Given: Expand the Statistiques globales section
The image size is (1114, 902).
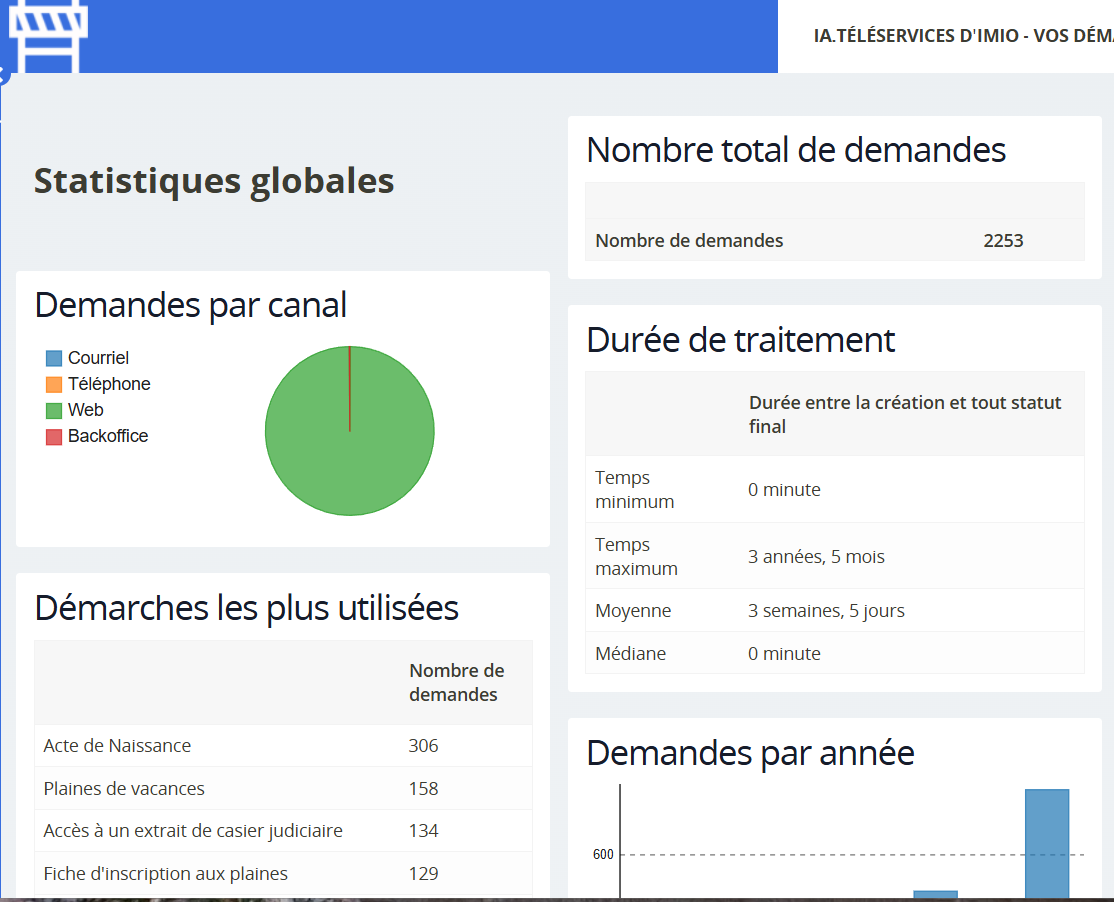Looking at the screenshot, I should coord(213,181).
